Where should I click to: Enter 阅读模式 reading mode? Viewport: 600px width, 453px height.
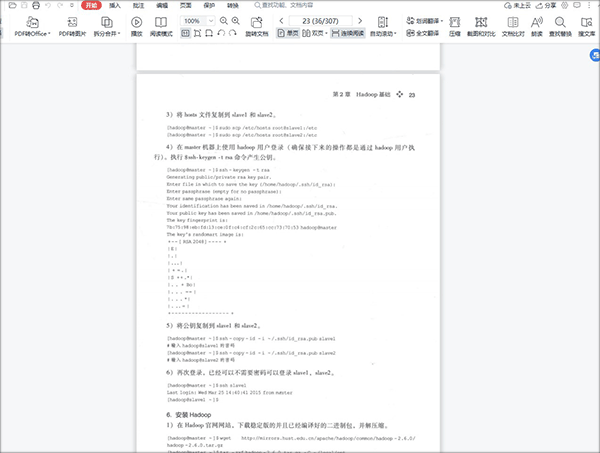[x=161, y=26]
